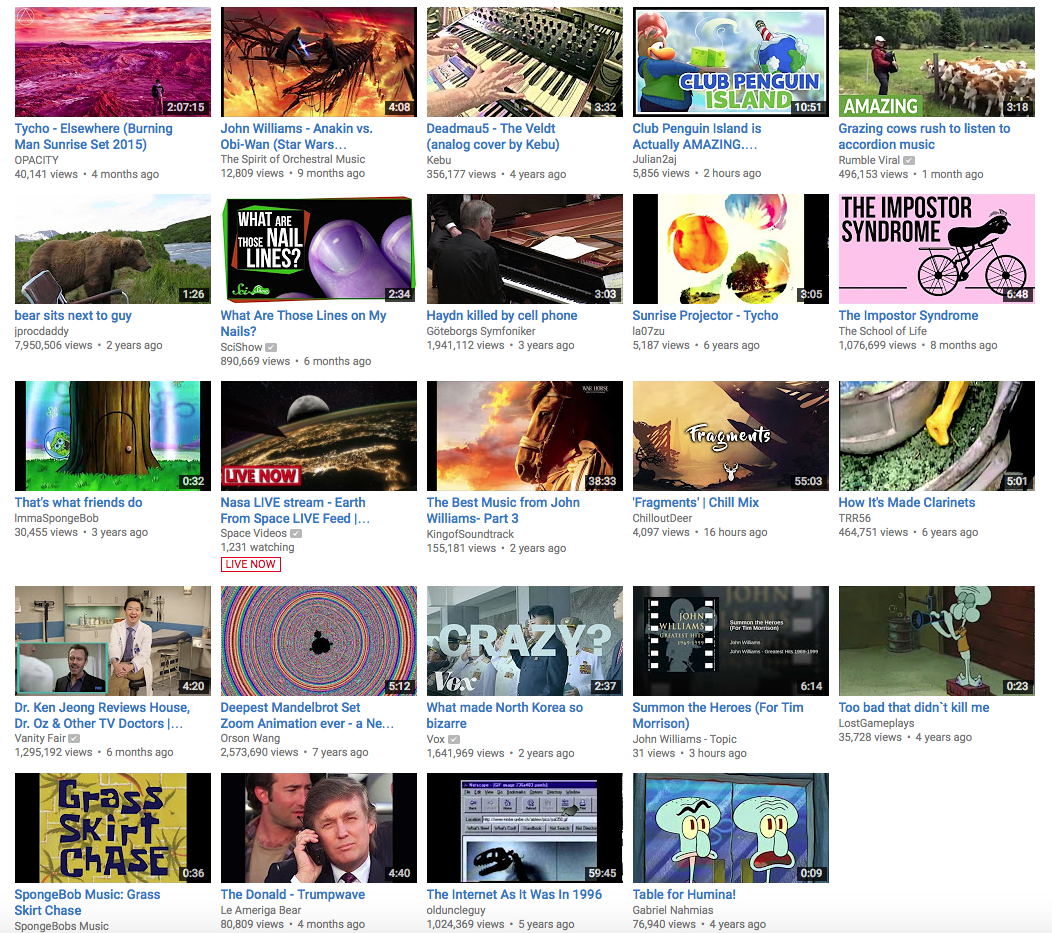Click verified badge next to SciShow

[x=271, y=347]
